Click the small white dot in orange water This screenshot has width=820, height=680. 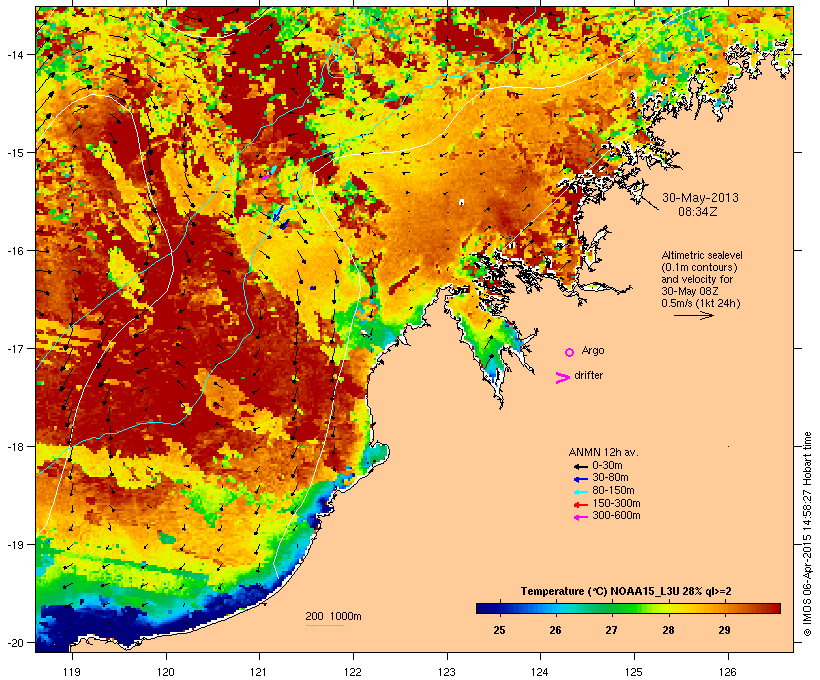coord(461,202)
